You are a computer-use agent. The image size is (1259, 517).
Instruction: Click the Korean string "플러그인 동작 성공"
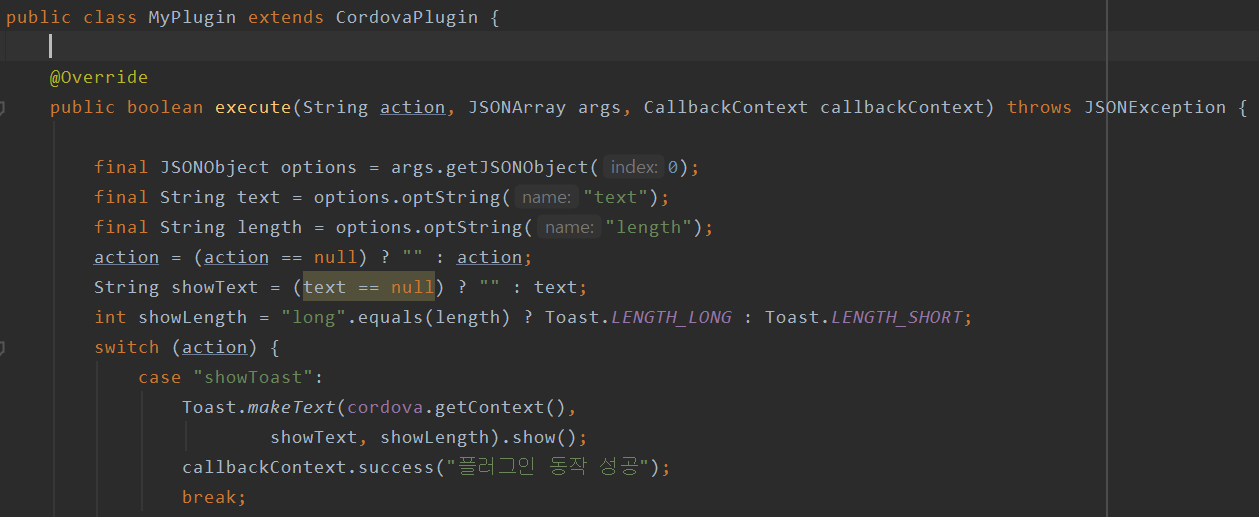pyautogui.click(x=548, y=467)
